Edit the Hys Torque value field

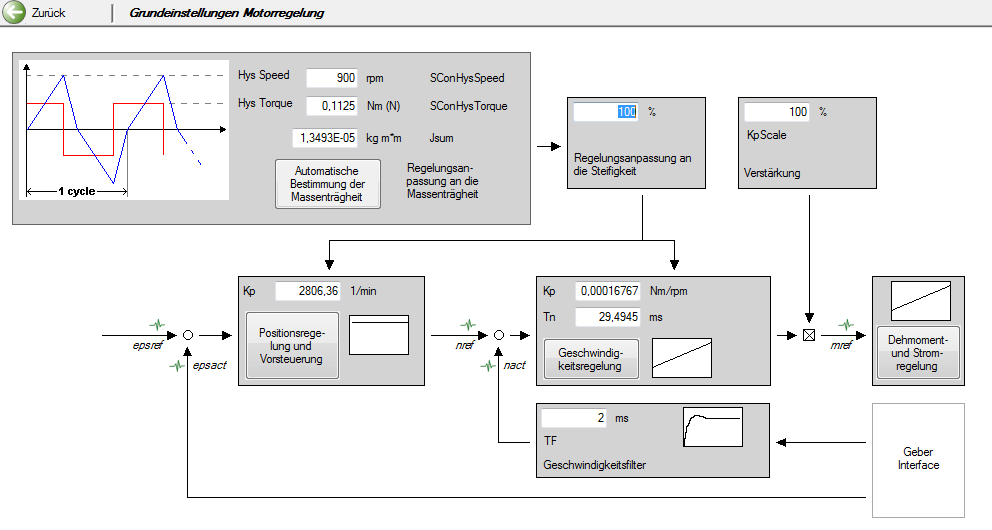(x=331, y=106)
